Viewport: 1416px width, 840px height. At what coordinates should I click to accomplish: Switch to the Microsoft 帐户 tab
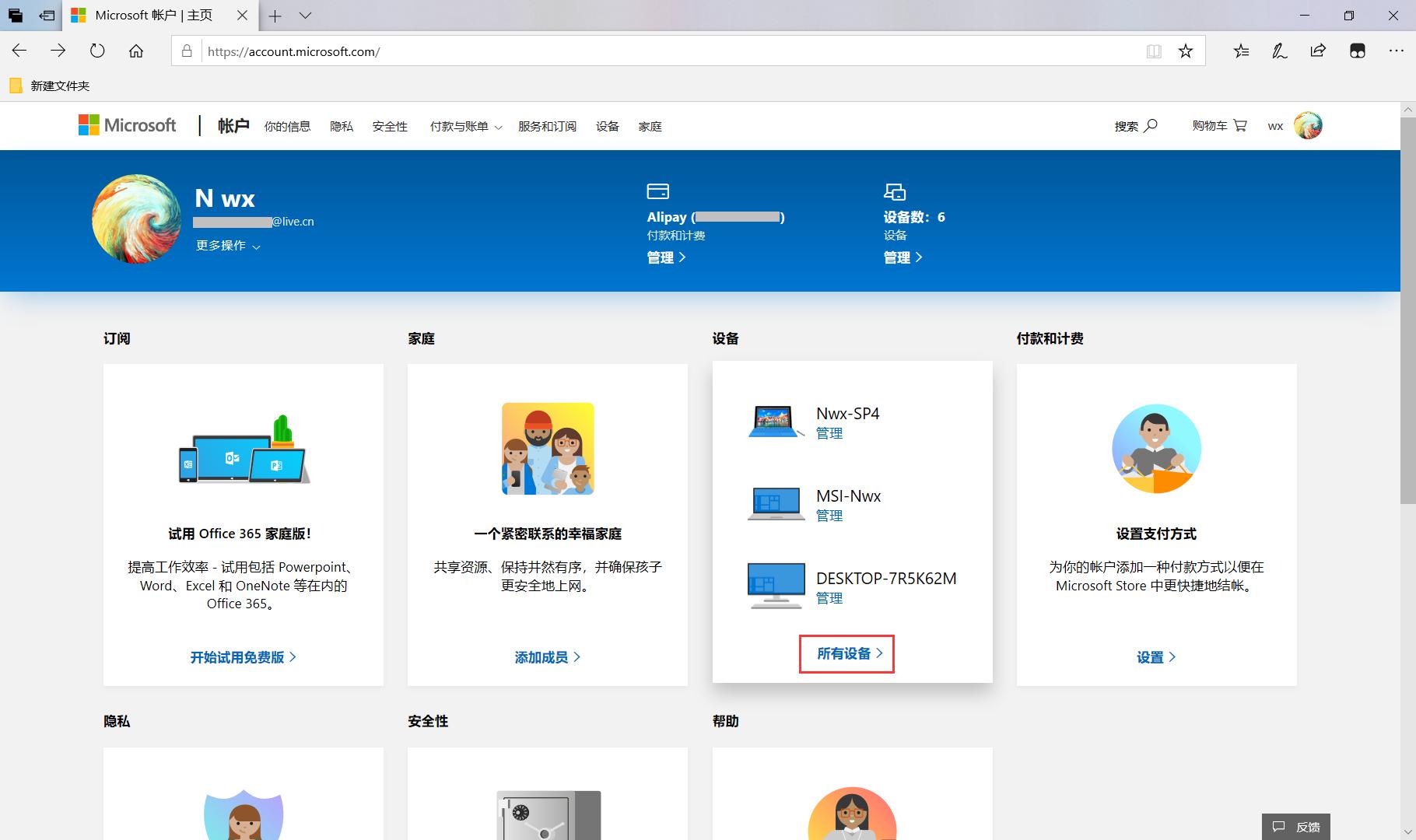[152, 16]
